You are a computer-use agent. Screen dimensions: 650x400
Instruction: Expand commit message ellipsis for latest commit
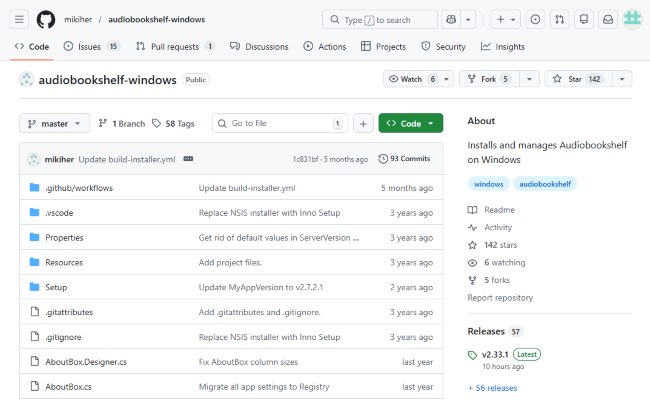pyautogui.click(x=188, y=159)
